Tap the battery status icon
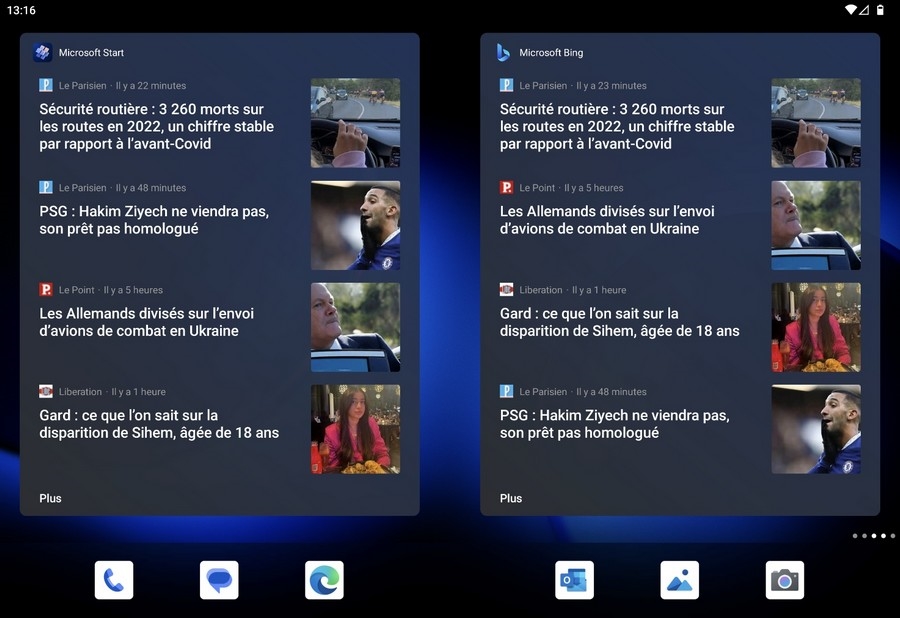The height and width of the screenshot is (618, 900). [x=880, y=10]
